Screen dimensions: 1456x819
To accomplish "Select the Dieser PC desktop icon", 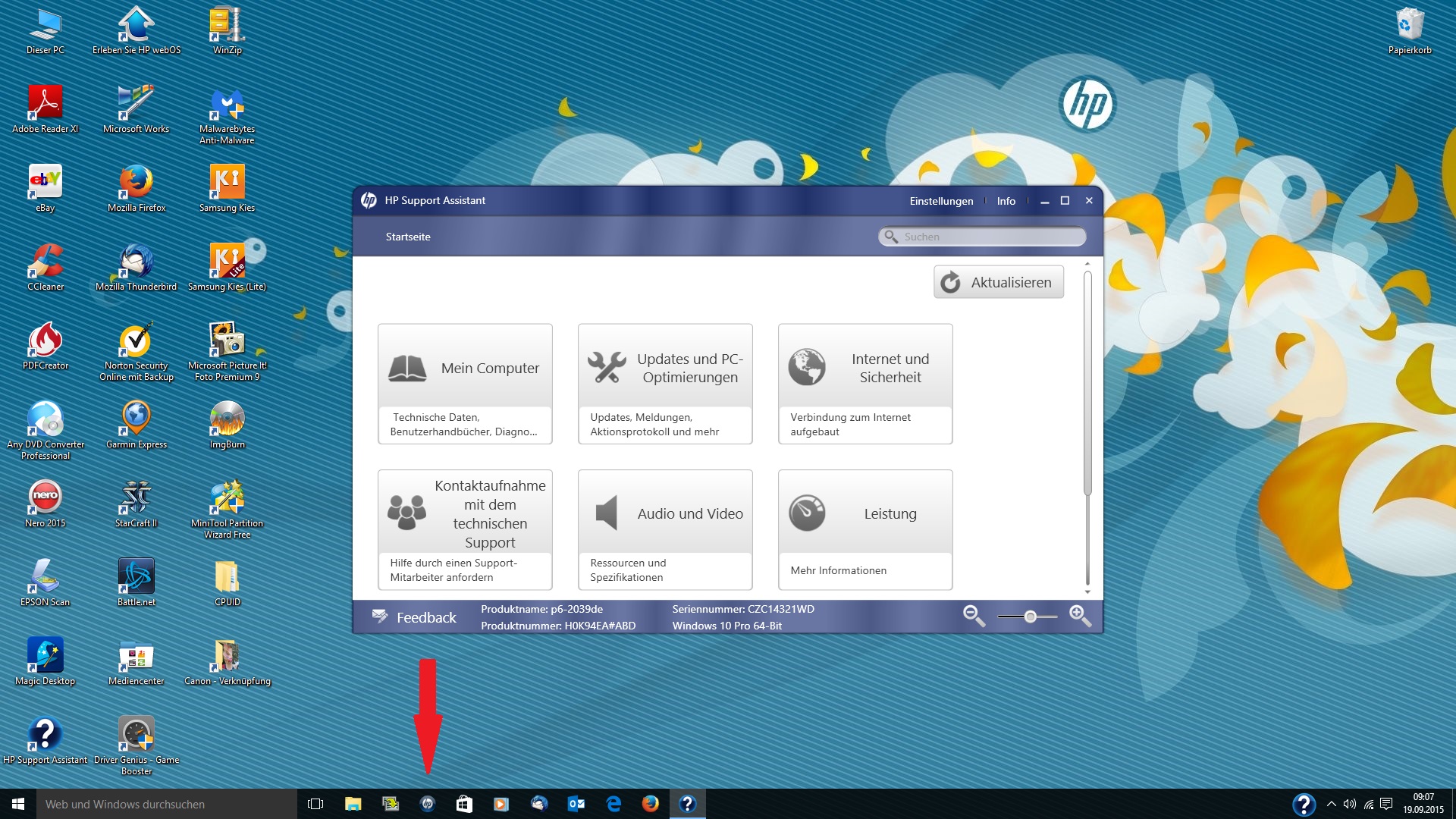I will pos(45,32).
